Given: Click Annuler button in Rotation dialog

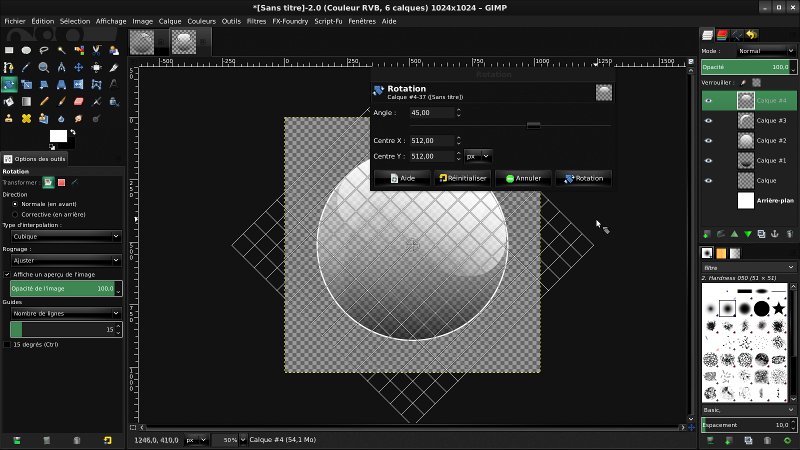Looking at the screenshot, I should [x=523, y=178].
